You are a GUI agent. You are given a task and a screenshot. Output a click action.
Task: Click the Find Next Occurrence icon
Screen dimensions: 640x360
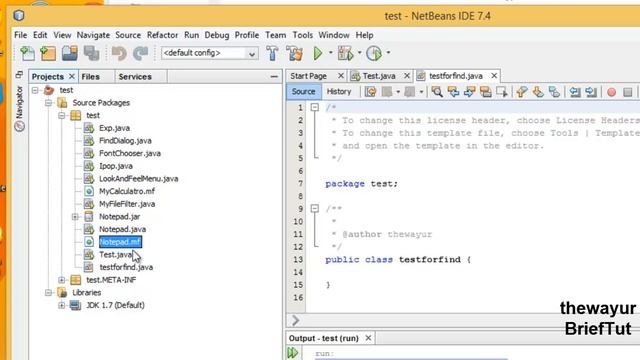click(469, 91)
